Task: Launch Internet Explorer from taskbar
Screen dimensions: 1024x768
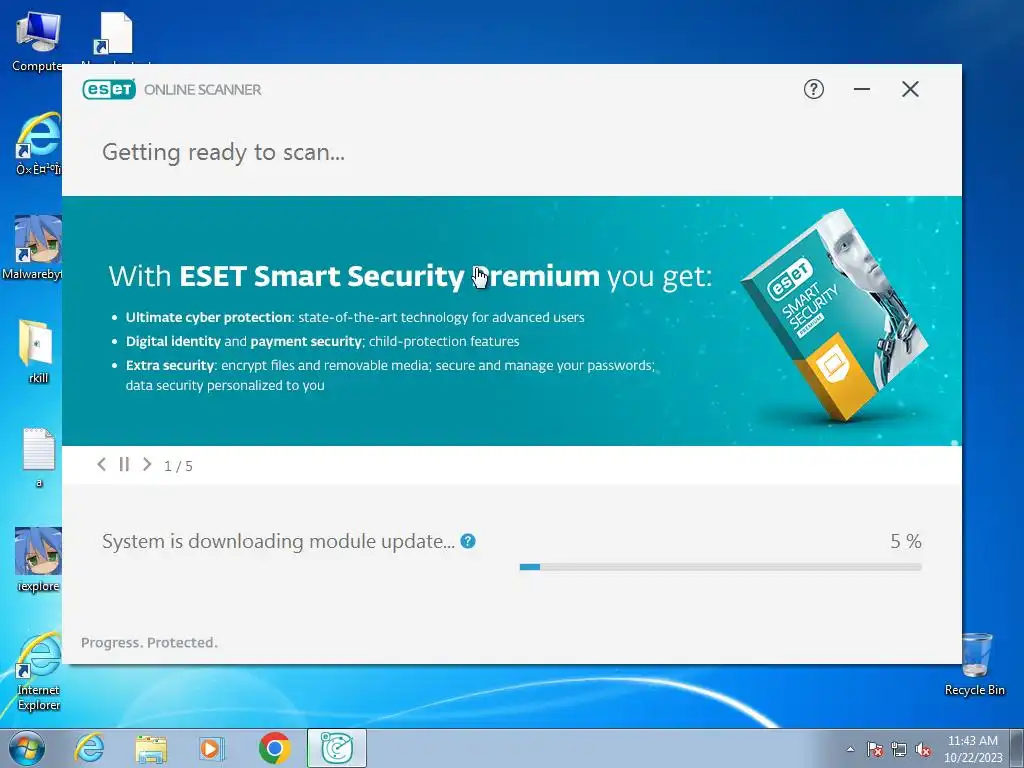Action: pyautogui.click(x=89, y=748)
